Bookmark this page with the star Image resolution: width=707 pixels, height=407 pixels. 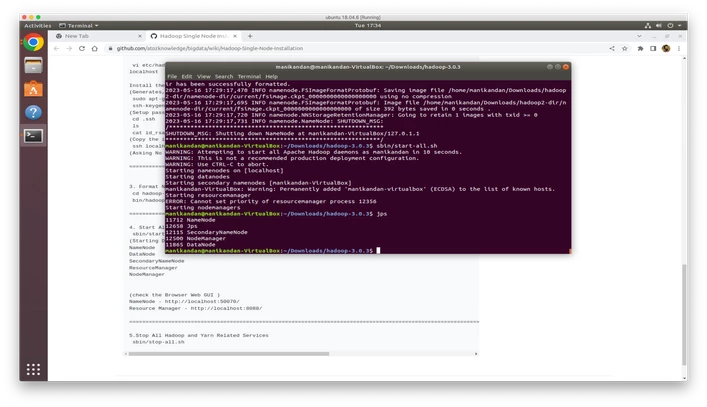tap(624, 48)
